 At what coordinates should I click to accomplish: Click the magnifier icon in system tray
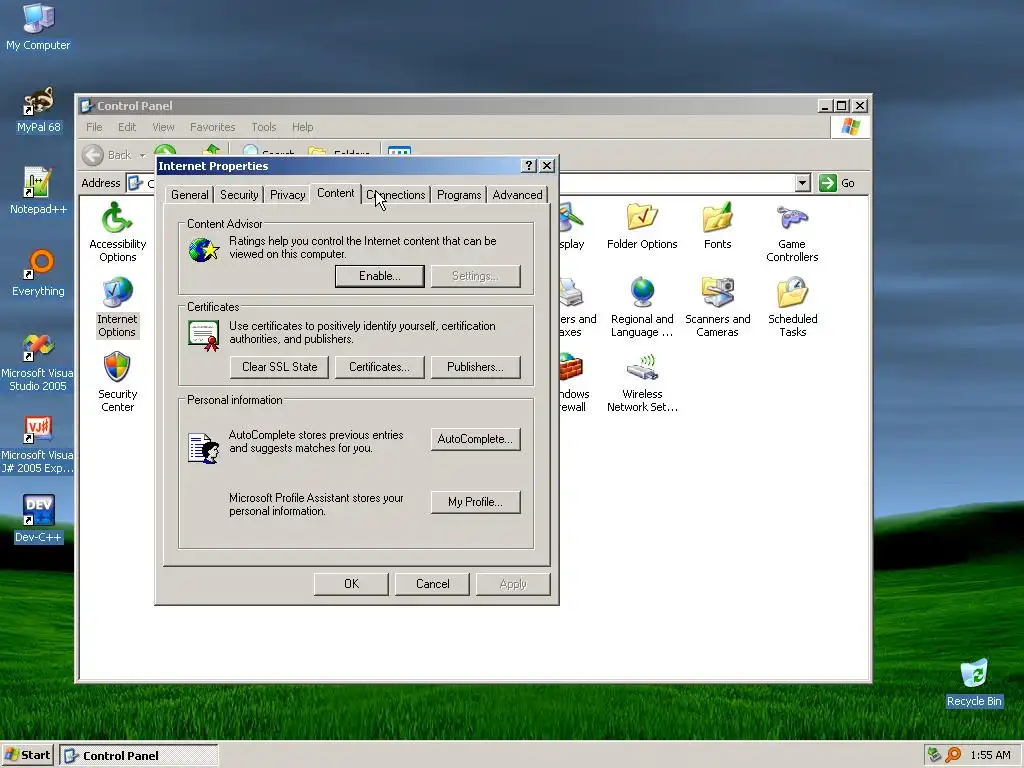(x=953, y=755)
